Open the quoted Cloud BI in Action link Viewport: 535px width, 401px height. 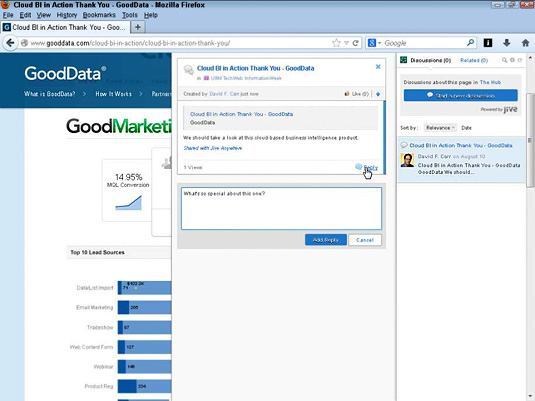click(241, 114)
